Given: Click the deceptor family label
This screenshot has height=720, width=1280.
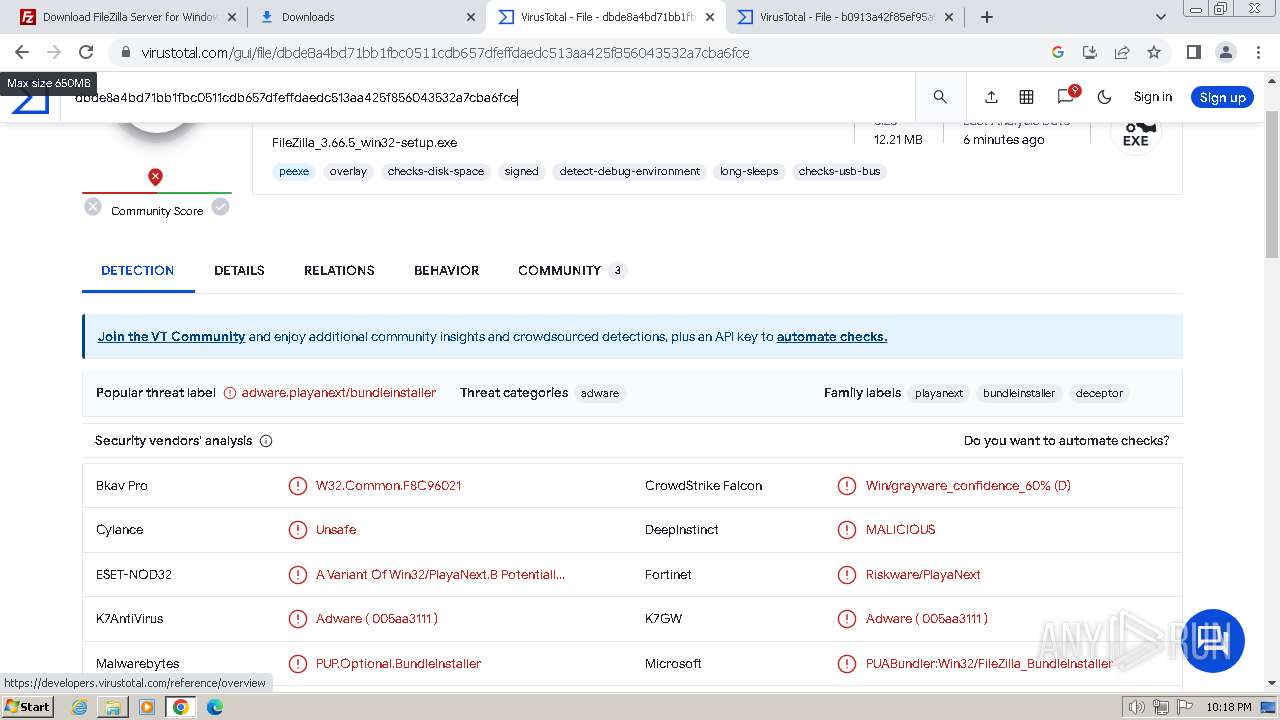Looking at the screenshot, I should point(1099,393).
